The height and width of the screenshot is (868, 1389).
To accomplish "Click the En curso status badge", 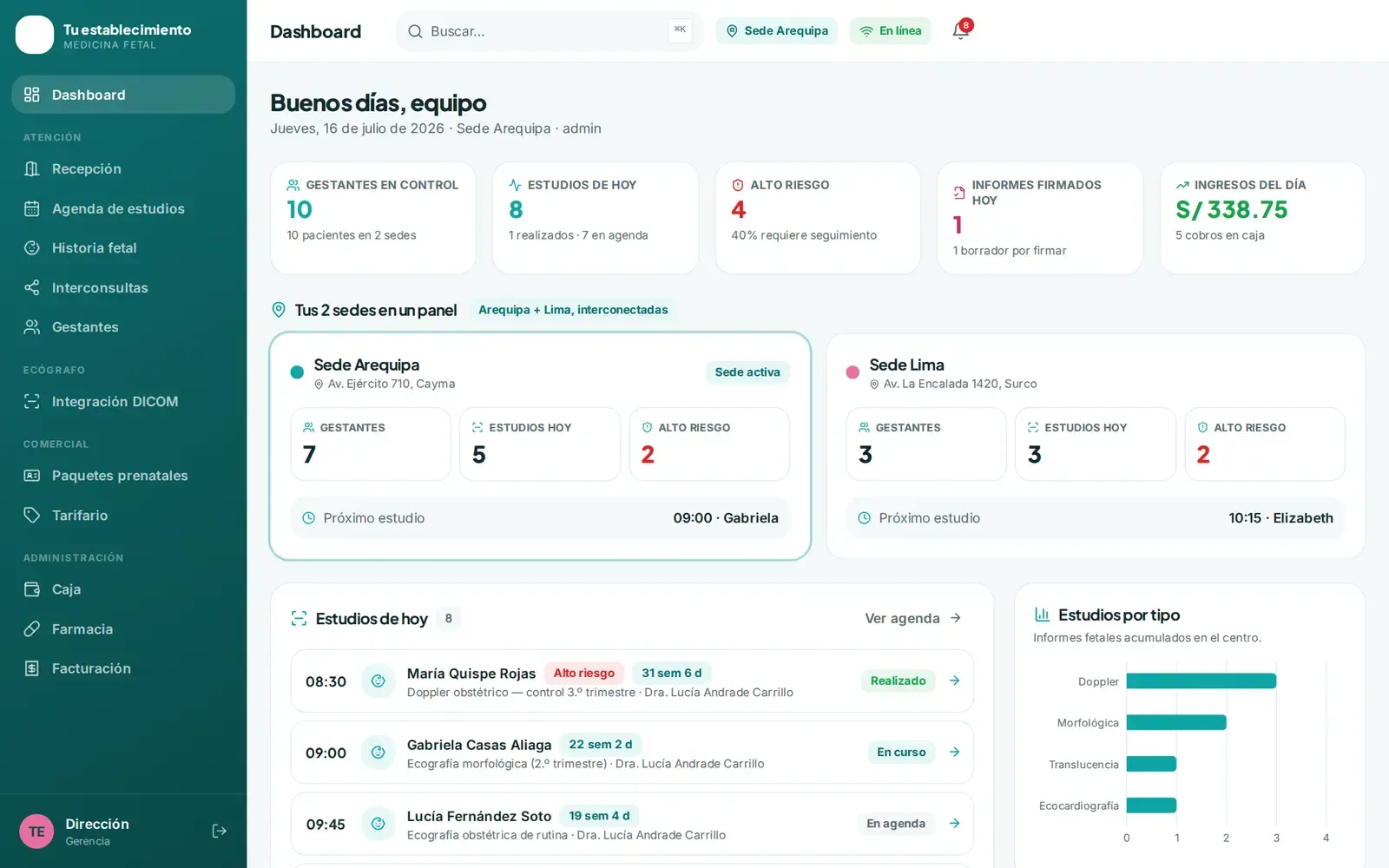I will [901, 752].
